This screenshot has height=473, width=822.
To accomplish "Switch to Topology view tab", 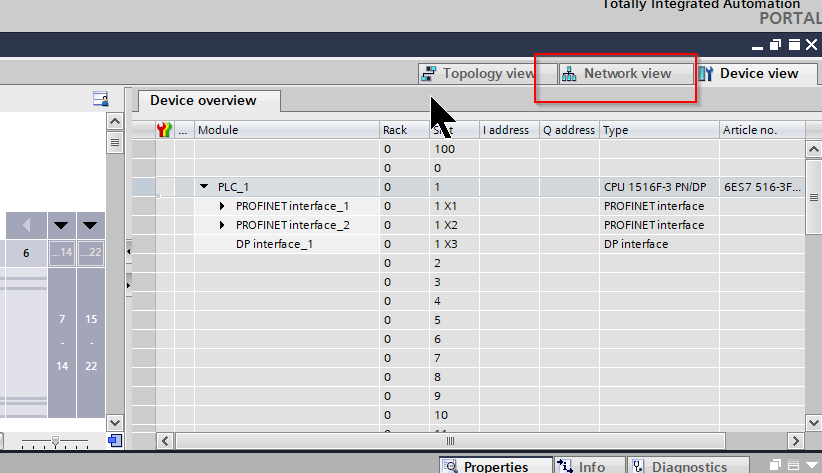I will click(x=486, y=73).
